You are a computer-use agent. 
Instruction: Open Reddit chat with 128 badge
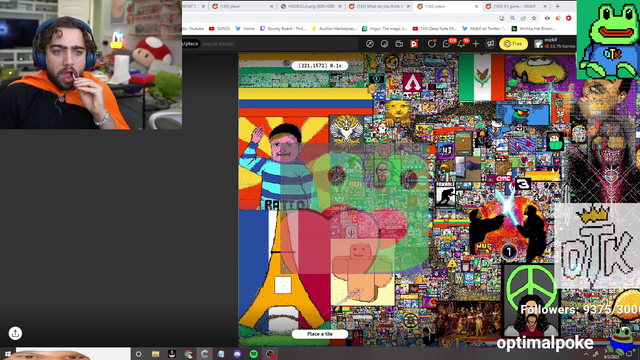(x=447, y=44)
